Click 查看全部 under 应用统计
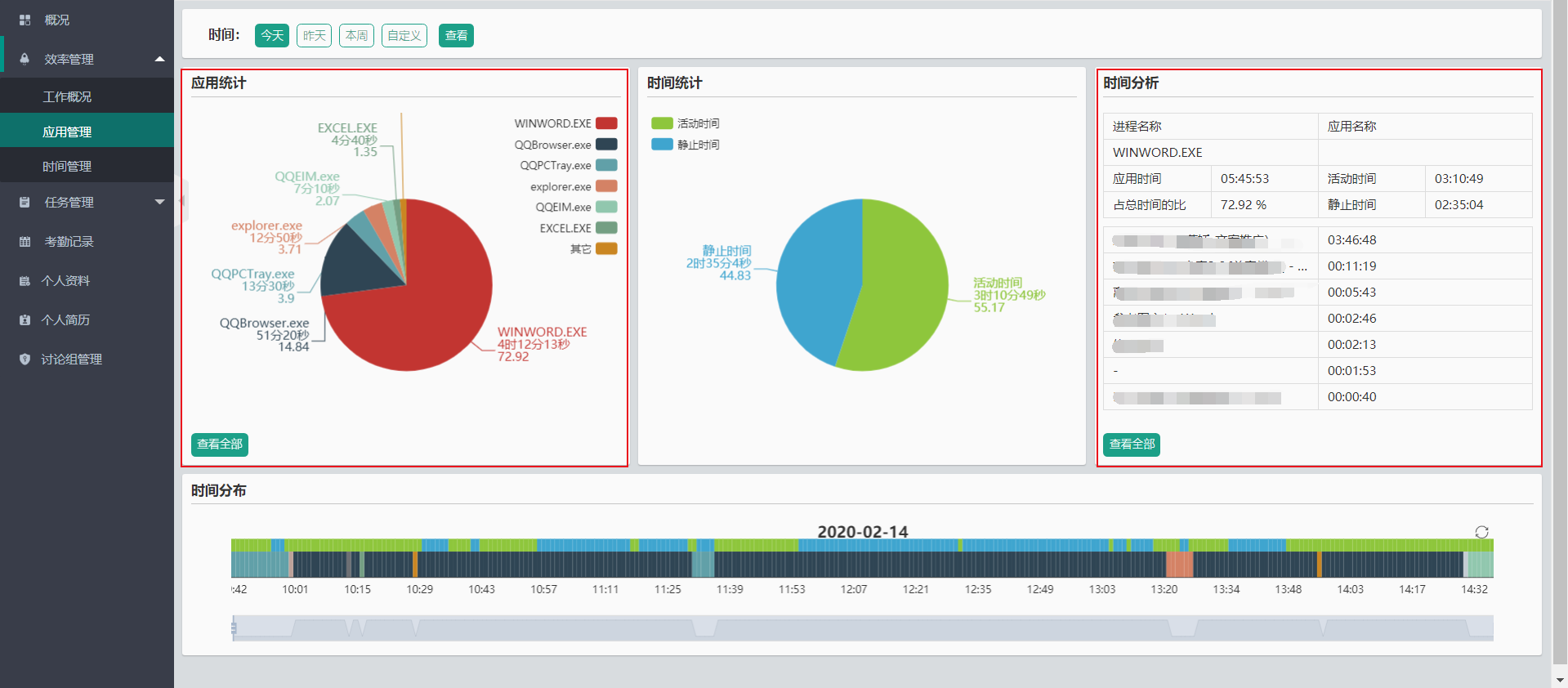 tap(220, 444)
